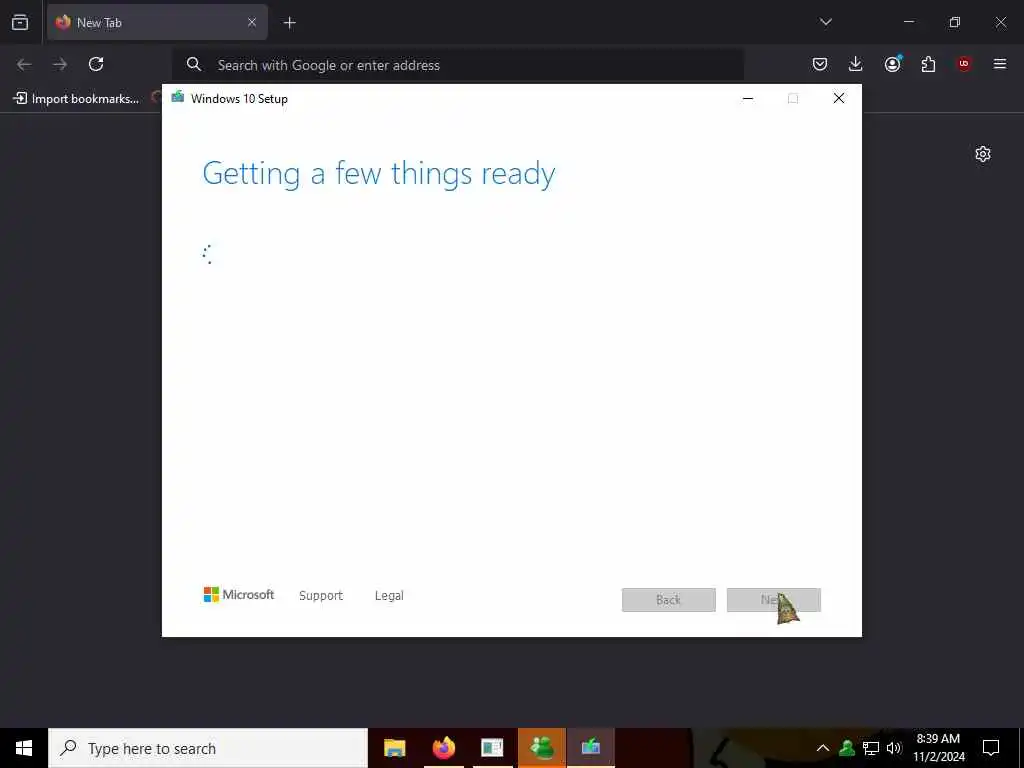The width and height of the screenshot is (1024, 768).
Task: Open the uBlock Origin extension icon
Action: tap(964, 64)
